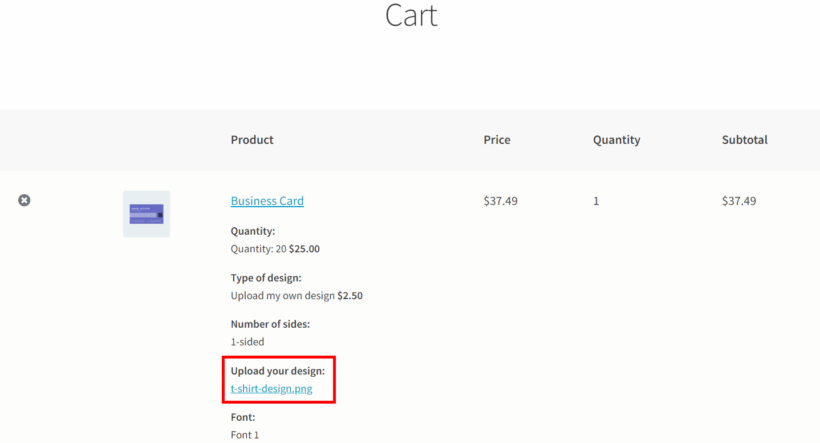Click the Upload my own design $2.50 text
Viewport: 820px width, 443px height.
[x=297, y=296]
